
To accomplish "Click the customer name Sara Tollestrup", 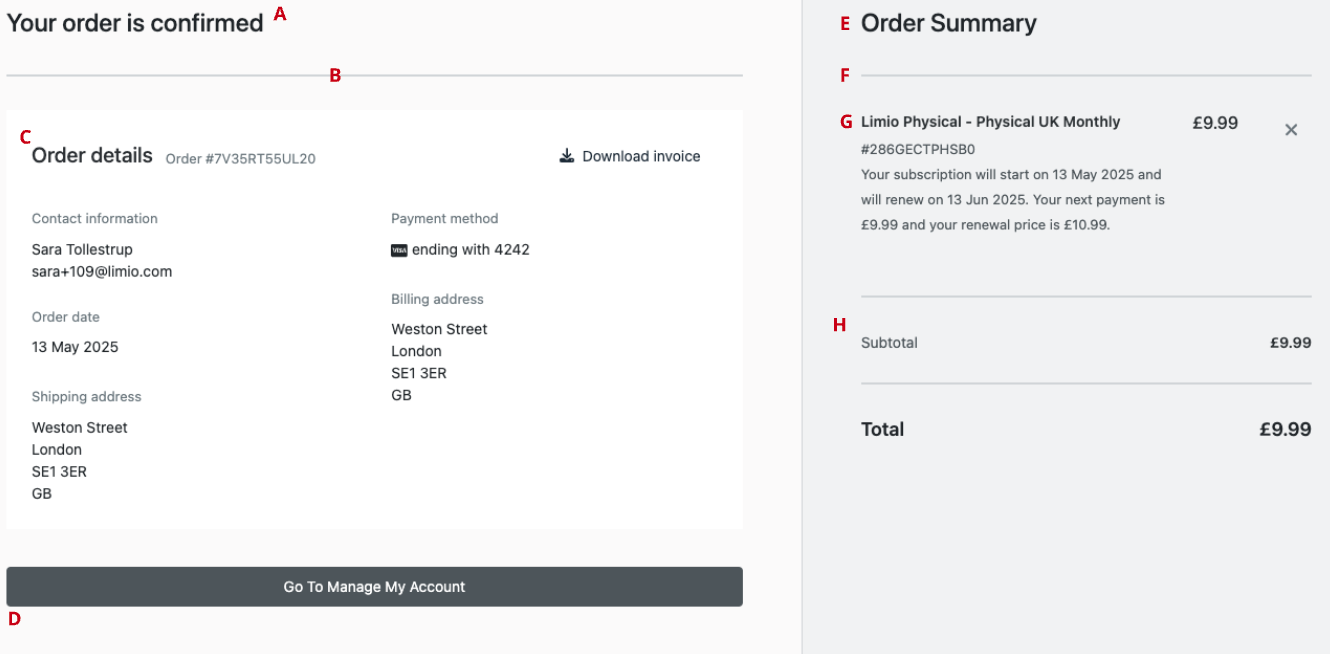I will (x=82, y=249).
